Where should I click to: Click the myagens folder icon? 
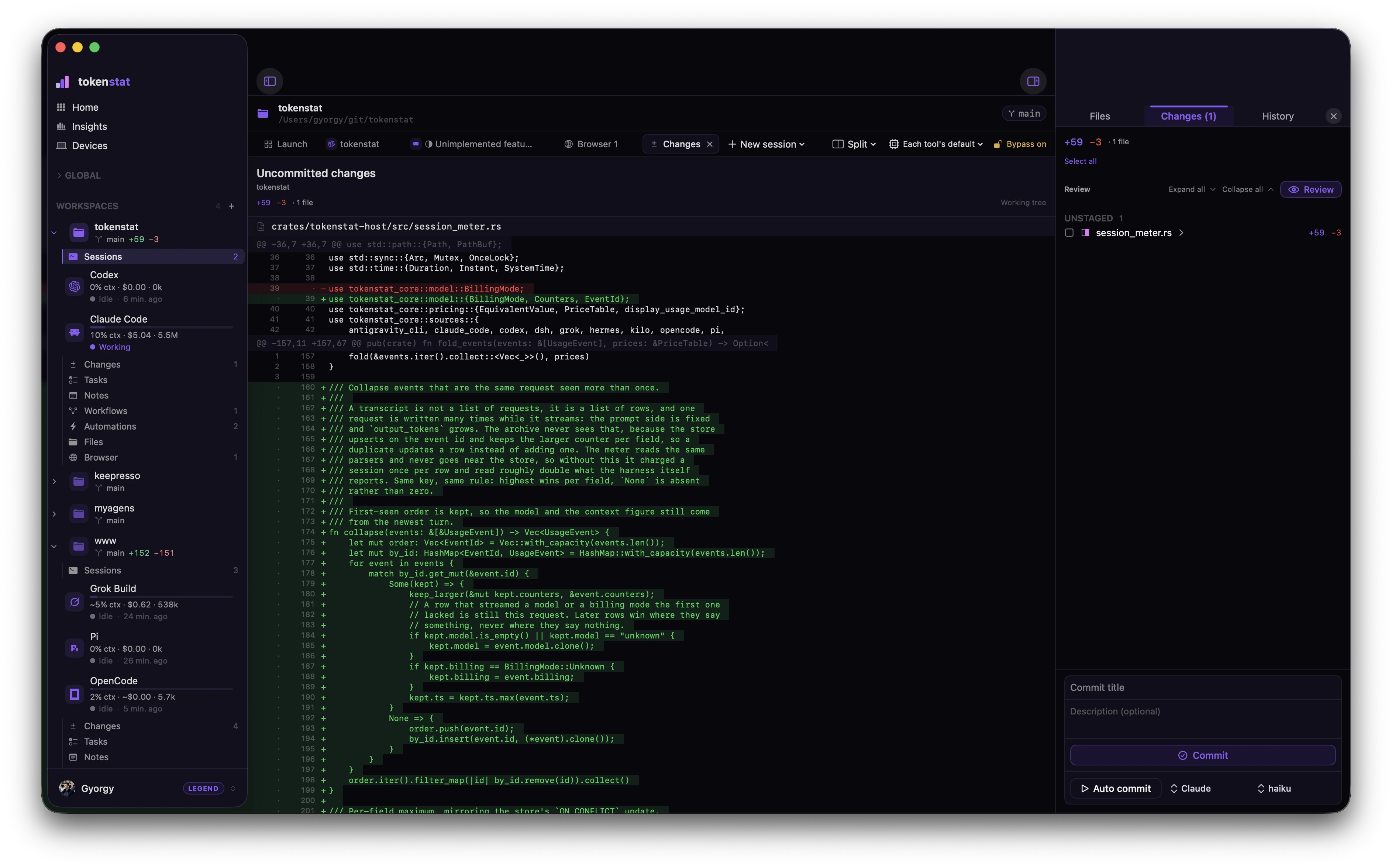coord(79,514)
